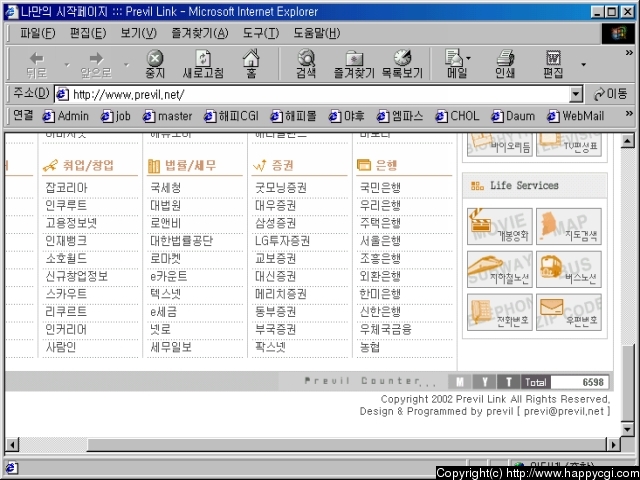Follow the 대한법률공단 link
Viewport: 640px width, 480px height.
(181, 241)
